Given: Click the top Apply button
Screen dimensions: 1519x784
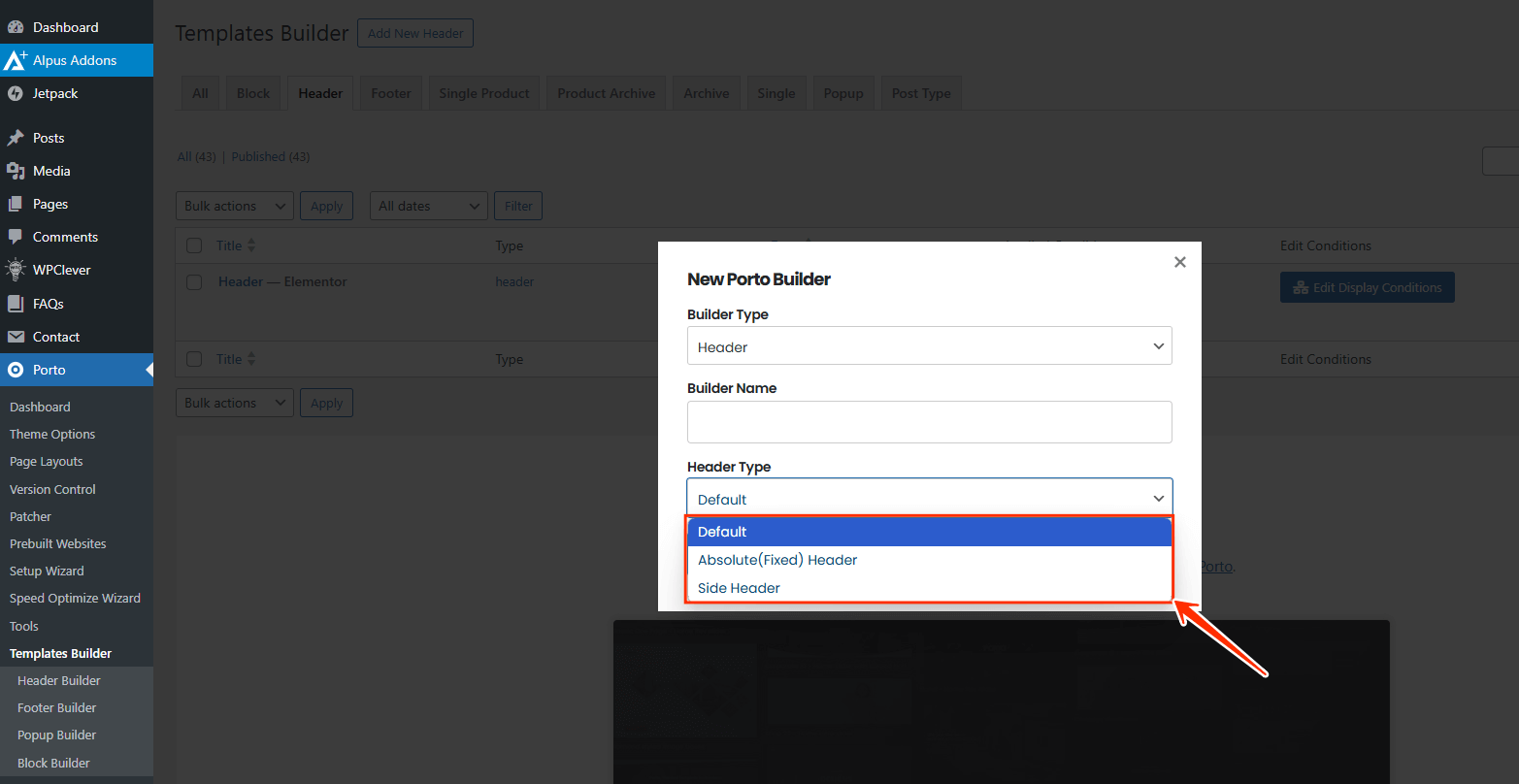Looking at the screenshot, I should 326,206.
